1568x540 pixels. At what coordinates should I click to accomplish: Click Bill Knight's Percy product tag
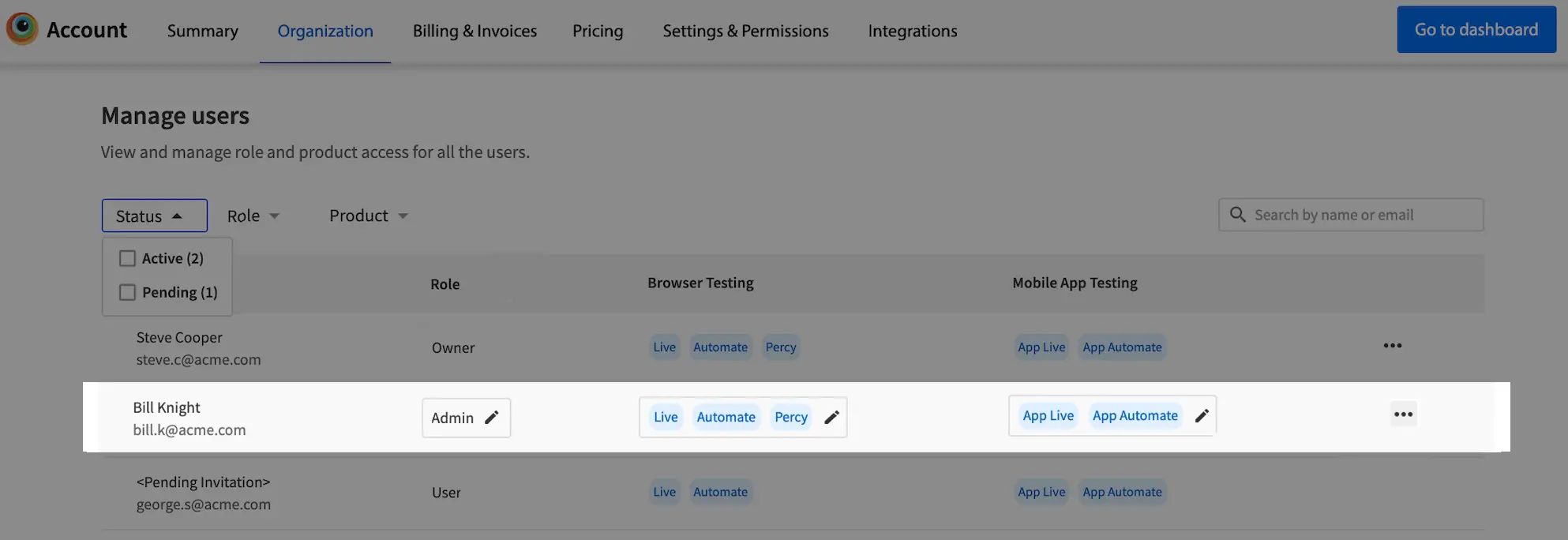click(790, 417)
